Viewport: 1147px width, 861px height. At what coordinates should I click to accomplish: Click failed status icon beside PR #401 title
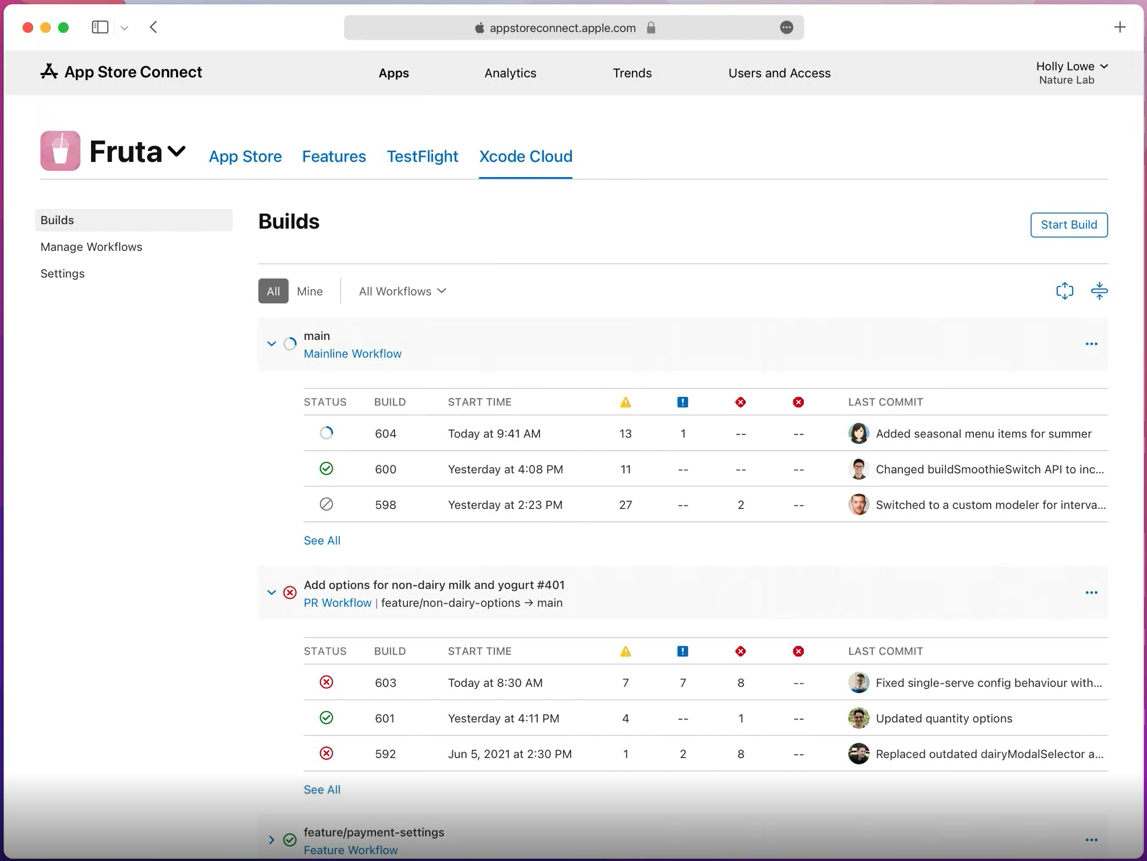click(x=290, y=593)
